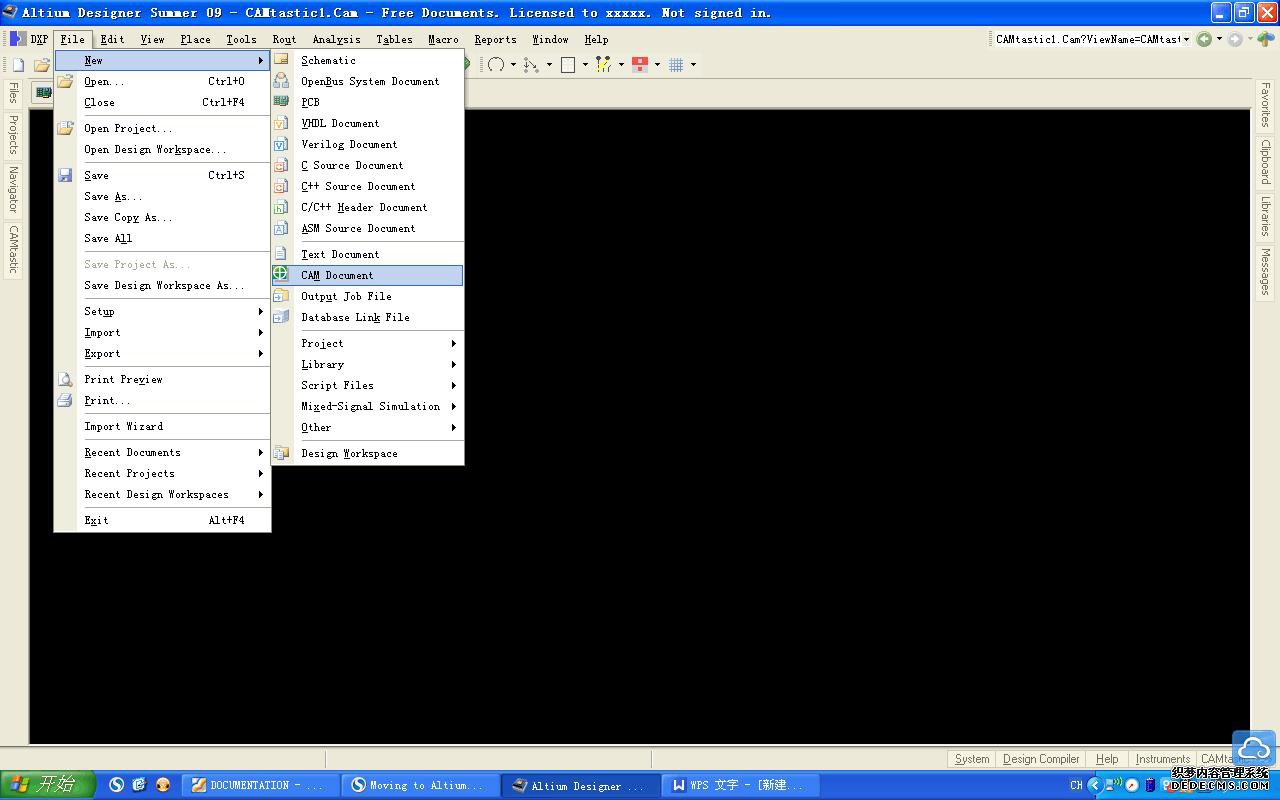Create a new PCB document
Viewport: 1280px width, 800px height.
pos(367,102)
